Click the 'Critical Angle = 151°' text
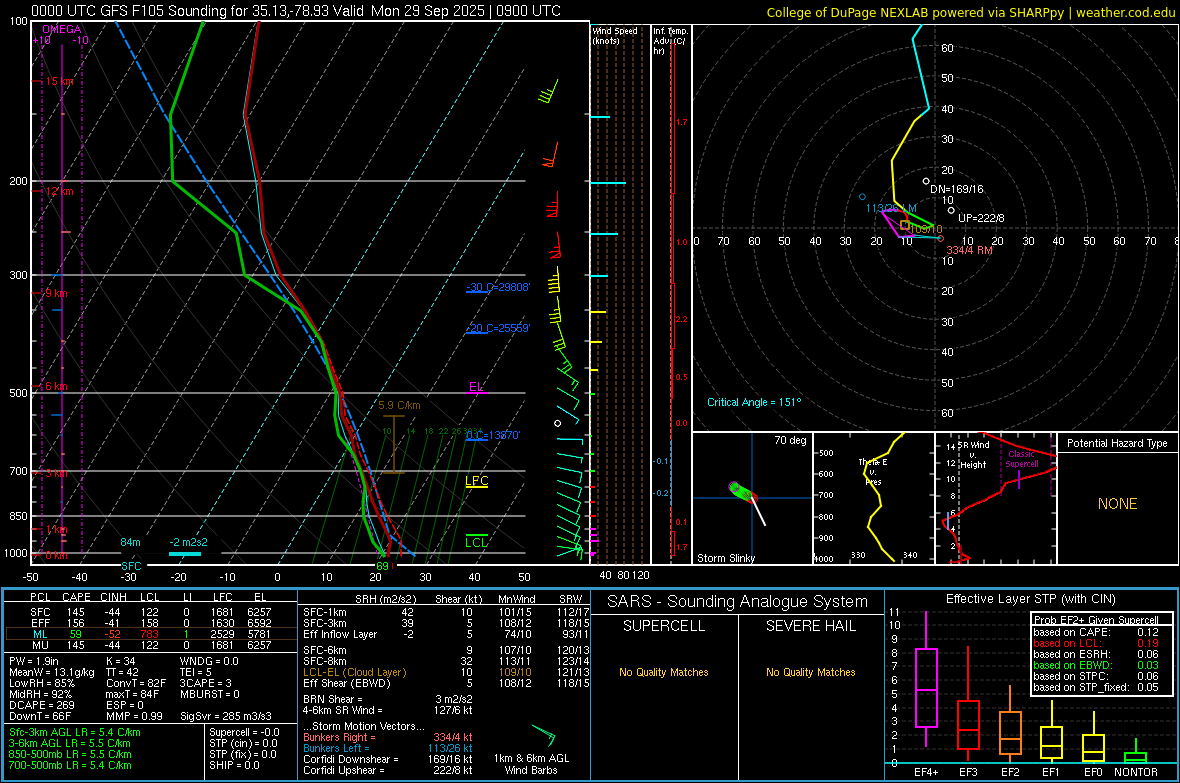The width and height of the screenshot is (1180, 783). pos(754,402)
